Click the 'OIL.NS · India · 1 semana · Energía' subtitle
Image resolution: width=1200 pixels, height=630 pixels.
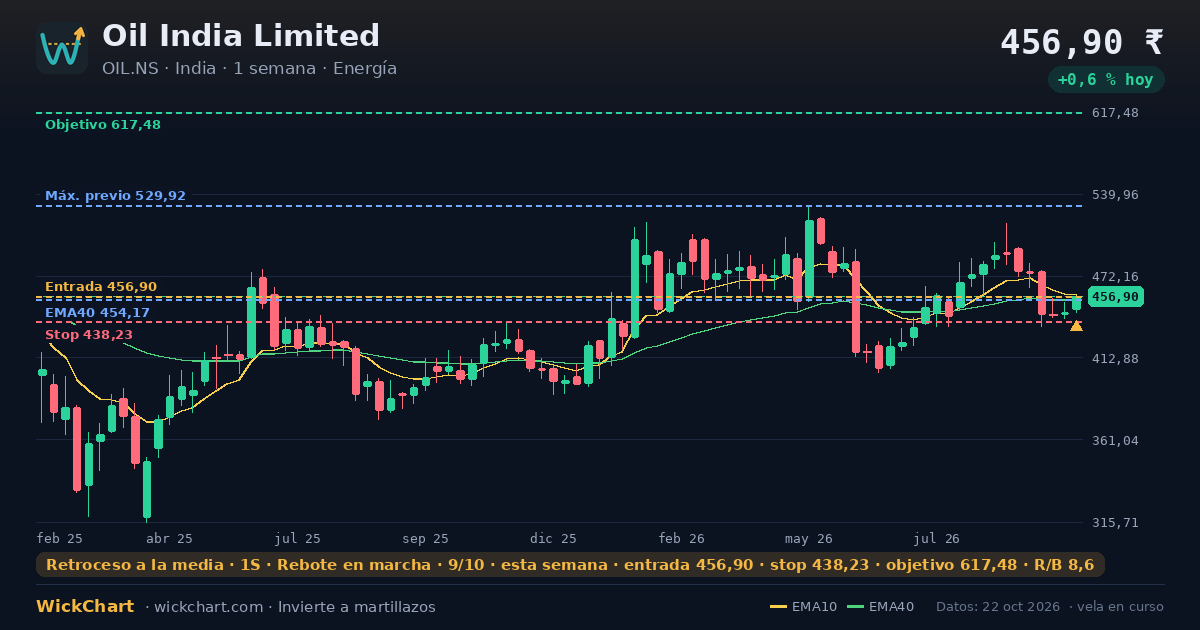click(x=249, y=69)
